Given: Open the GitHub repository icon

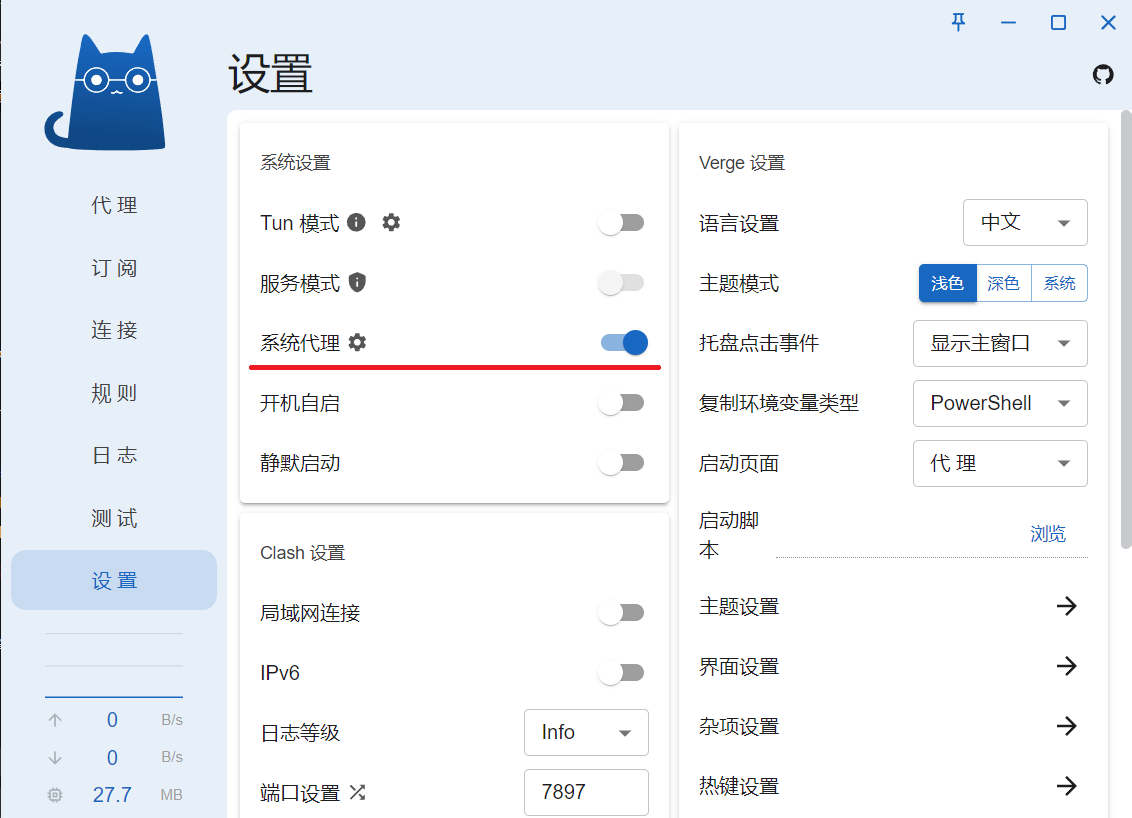Looking at the screenshot, I should pyautogui.click(x=1103, y=74).
